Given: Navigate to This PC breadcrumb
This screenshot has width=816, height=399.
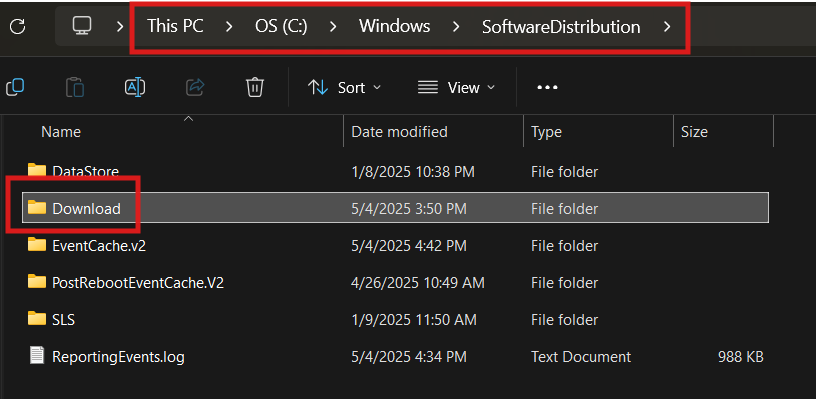Looking at the screenshot, I should pos(175,26).
